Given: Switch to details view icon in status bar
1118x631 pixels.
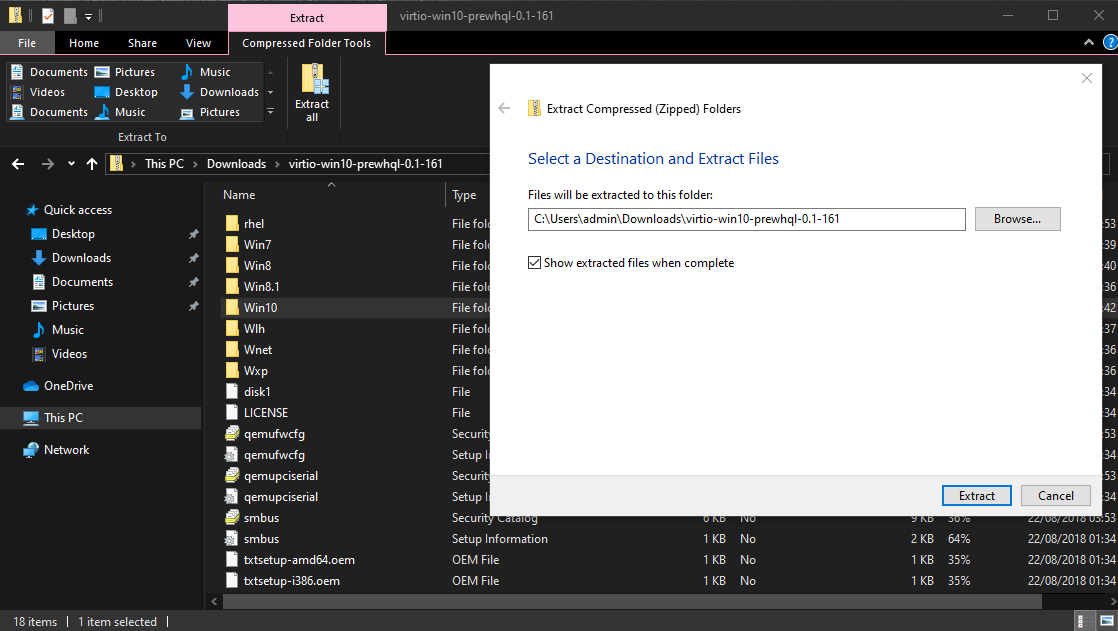Looking at the screenshot, I should click(1082, 621).
